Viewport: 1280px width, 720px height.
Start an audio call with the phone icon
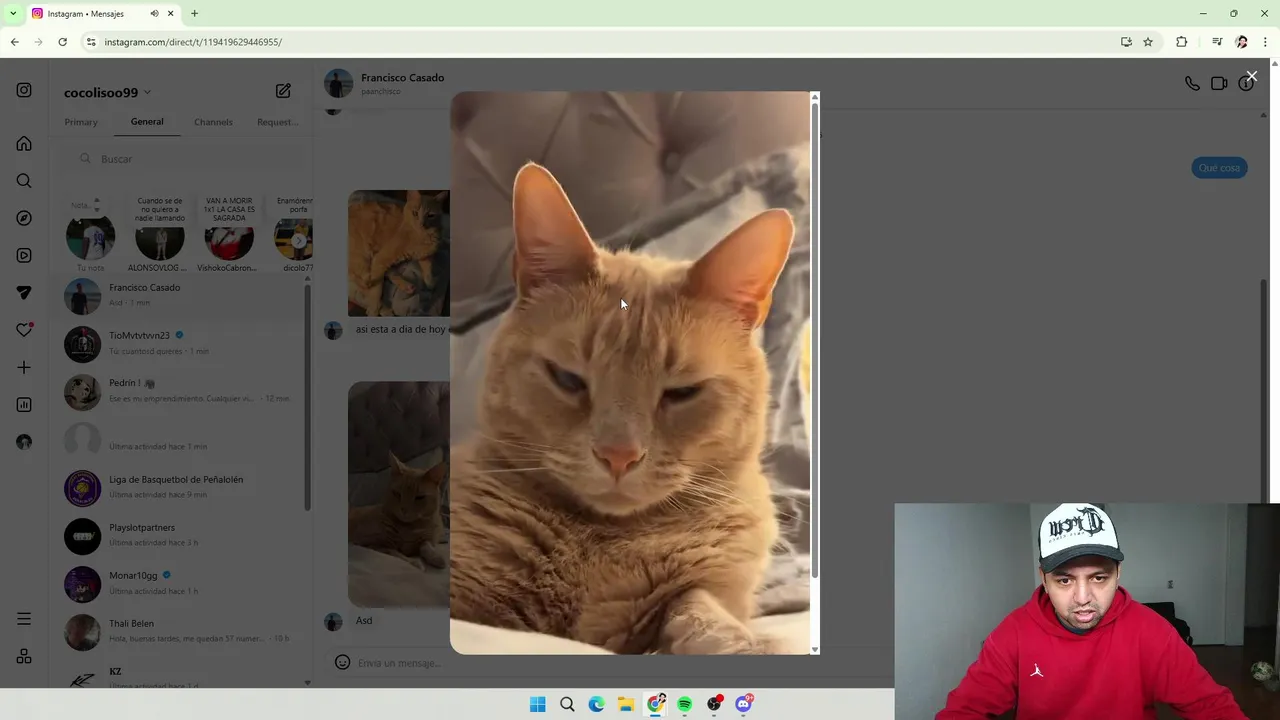[x=1192, y=84]
